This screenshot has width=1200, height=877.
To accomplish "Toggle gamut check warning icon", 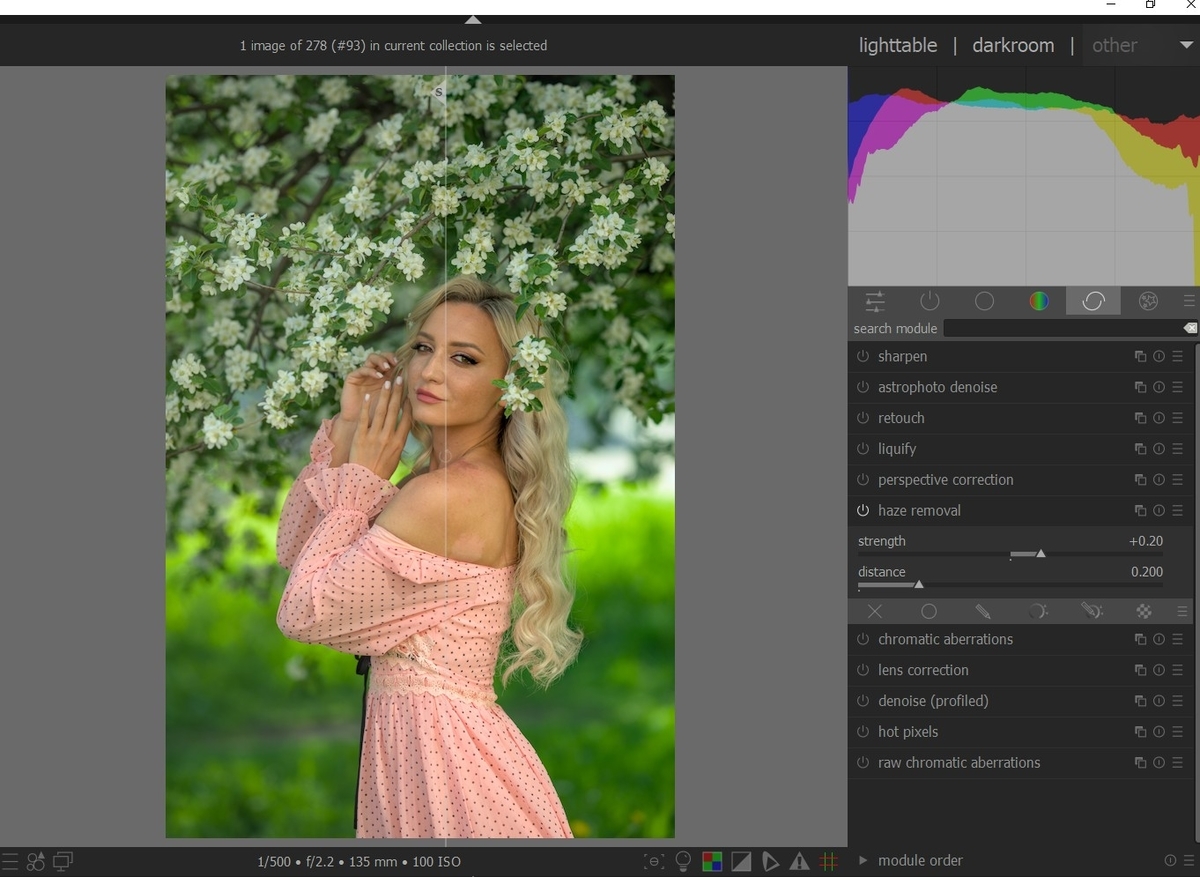I will pos(800,861).
